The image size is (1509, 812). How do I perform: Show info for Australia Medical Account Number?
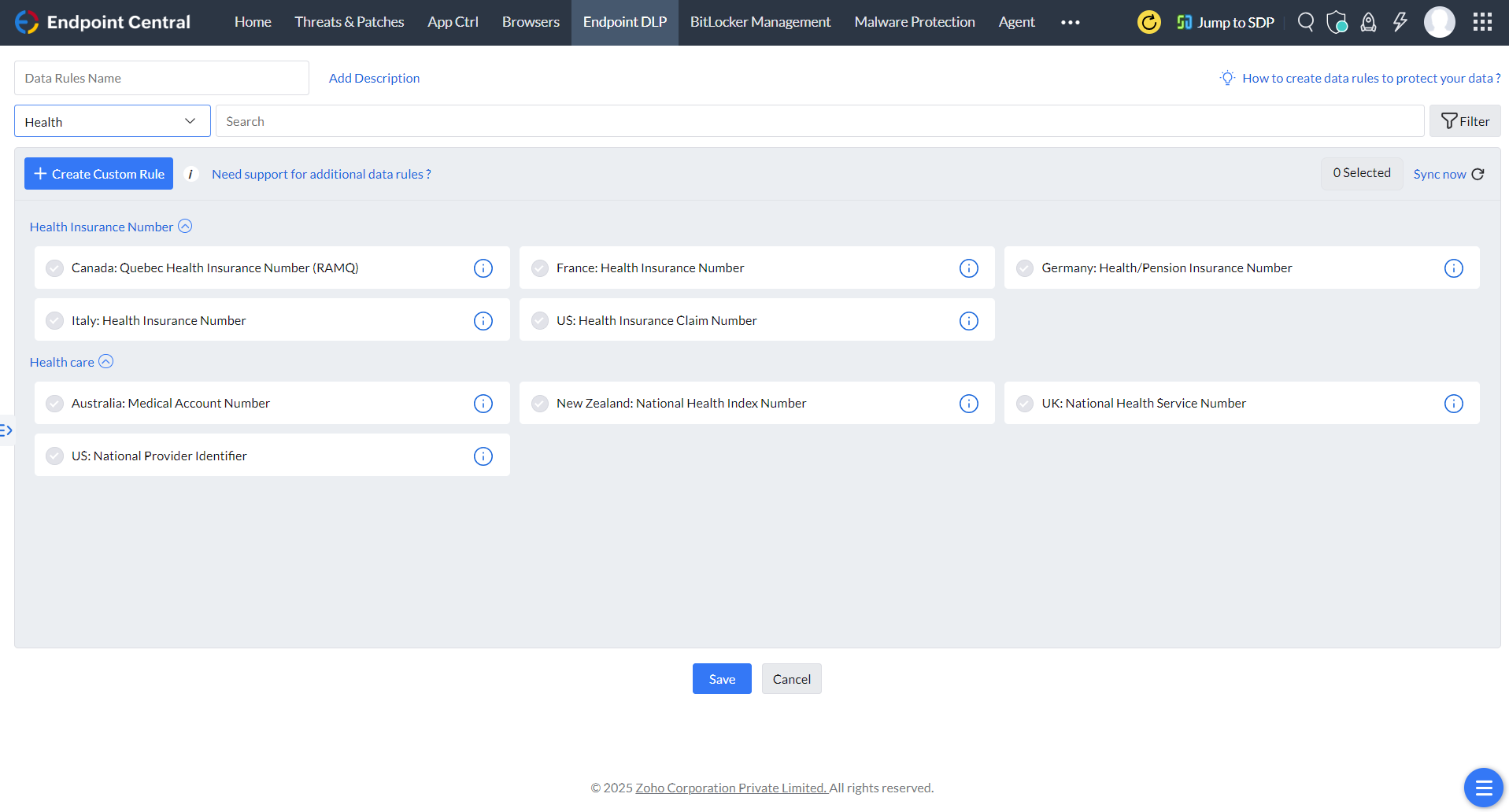coord(483,404)
